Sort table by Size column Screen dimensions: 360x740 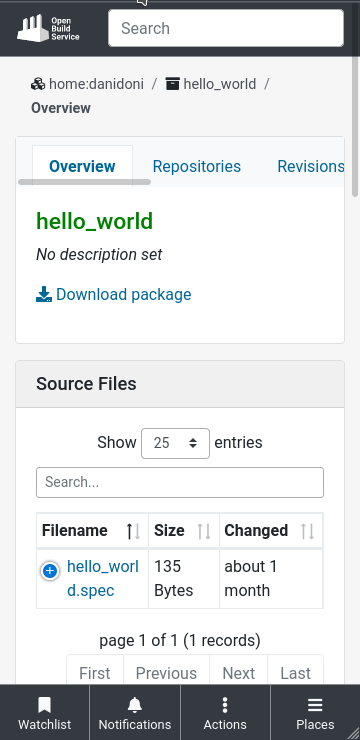point(184,530)
